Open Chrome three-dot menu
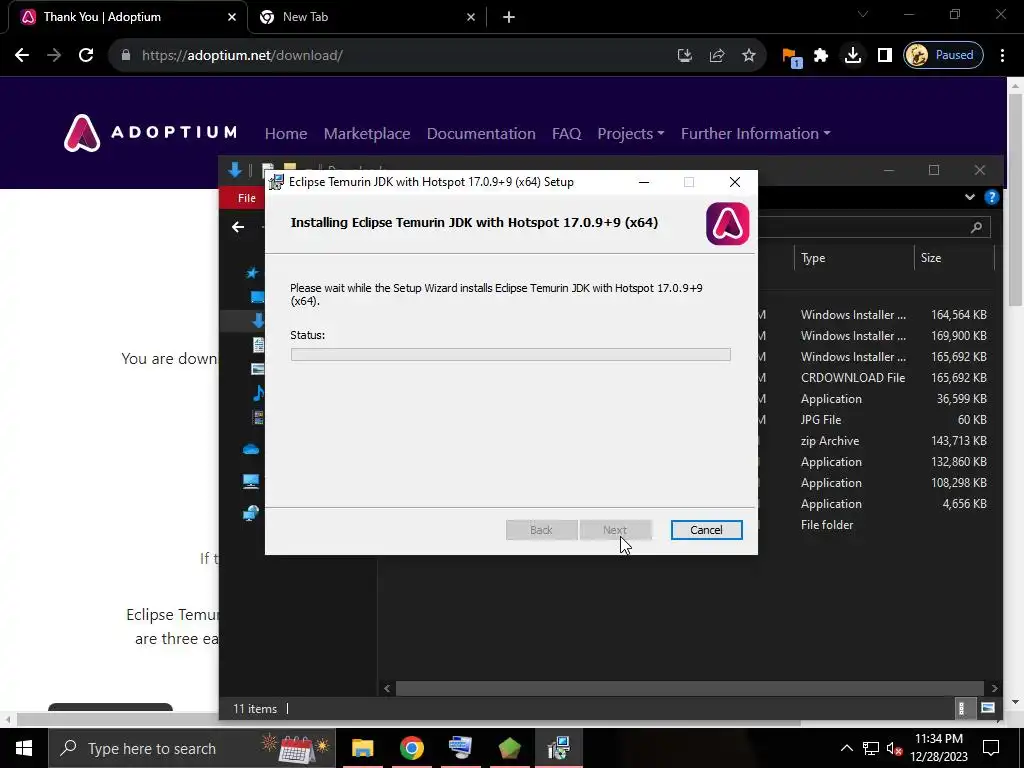The height and width of the screenshot is (768, 1024). pos(1002,55)
